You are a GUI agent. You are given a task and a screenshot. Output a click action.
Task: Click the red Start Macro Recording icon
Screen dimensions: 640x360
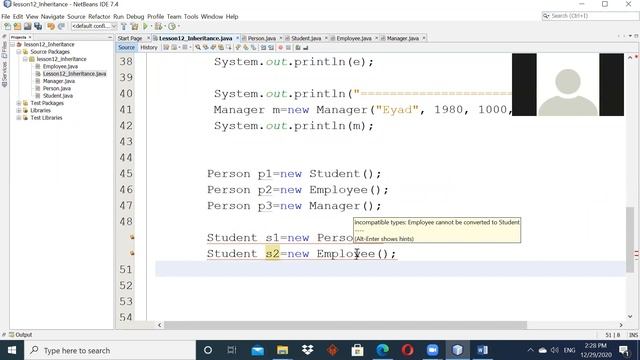click(280, 47)
